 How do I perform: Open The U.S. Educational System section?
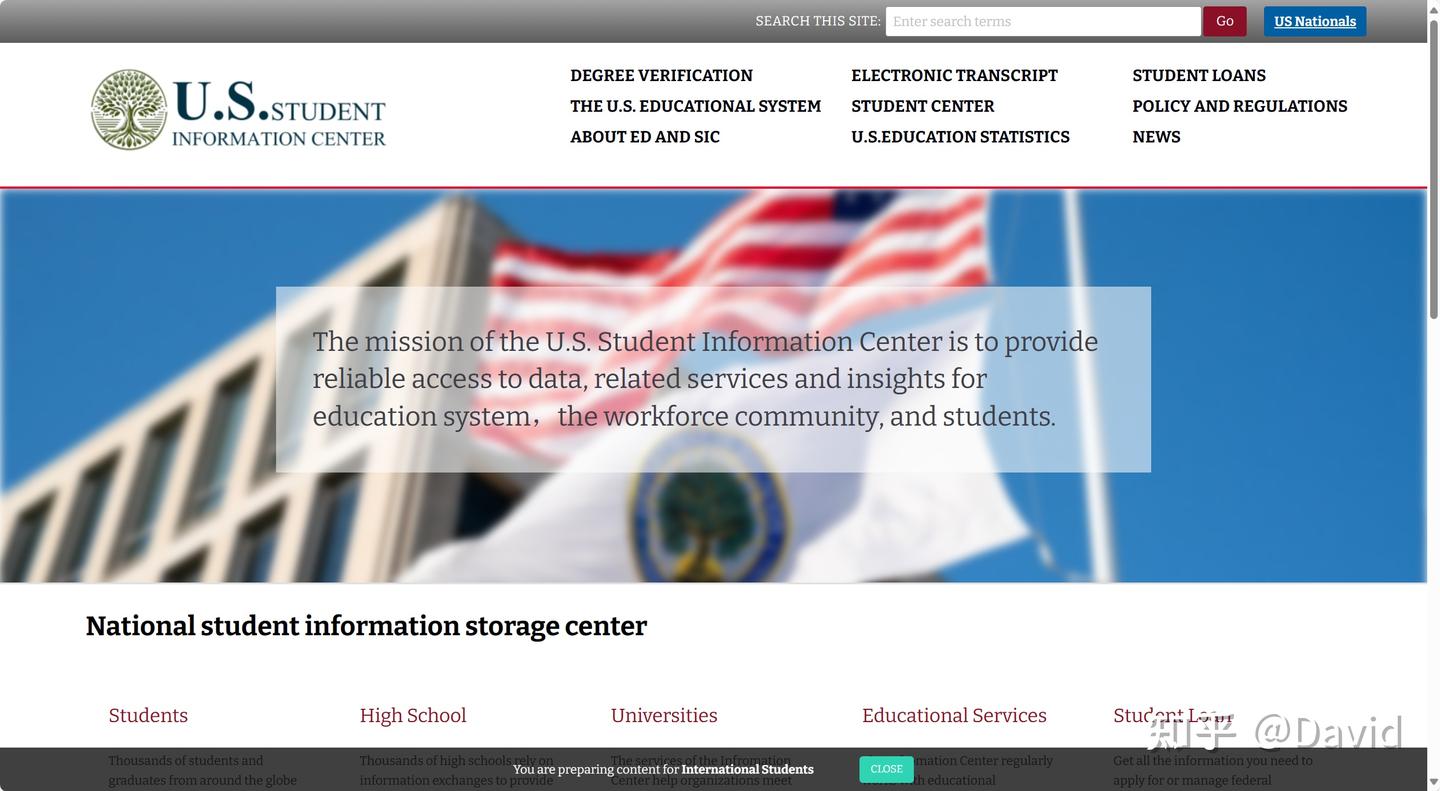(x=695, y=105)
